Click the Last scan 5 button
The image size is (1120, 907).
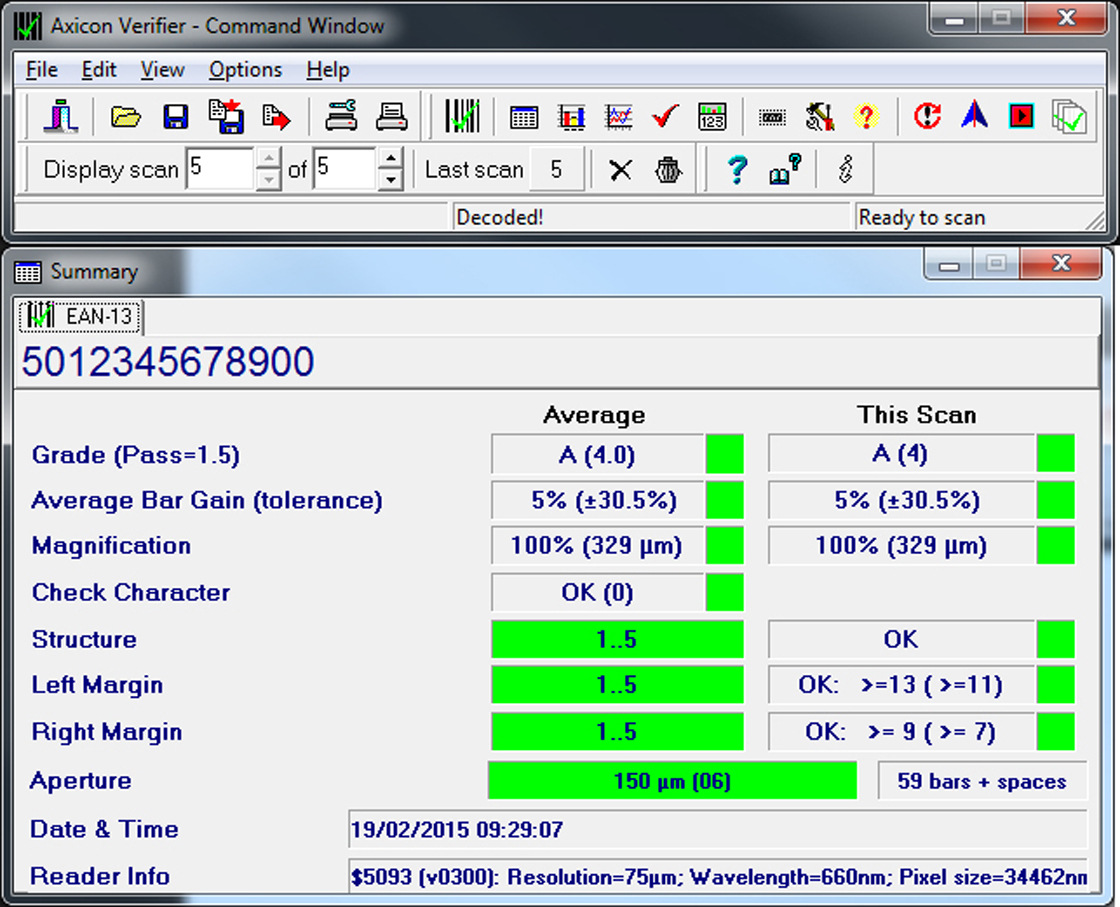coord(555,170)
